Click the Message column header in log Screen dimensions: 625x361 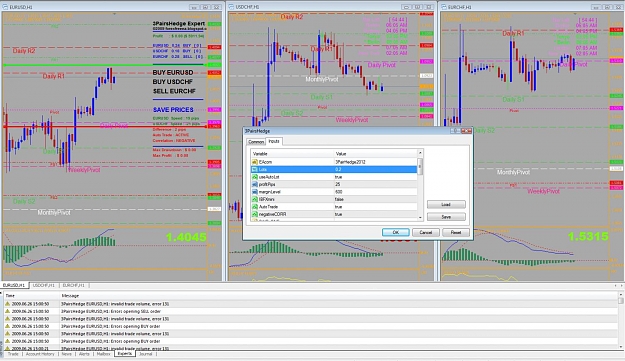[x=339, y=296]
